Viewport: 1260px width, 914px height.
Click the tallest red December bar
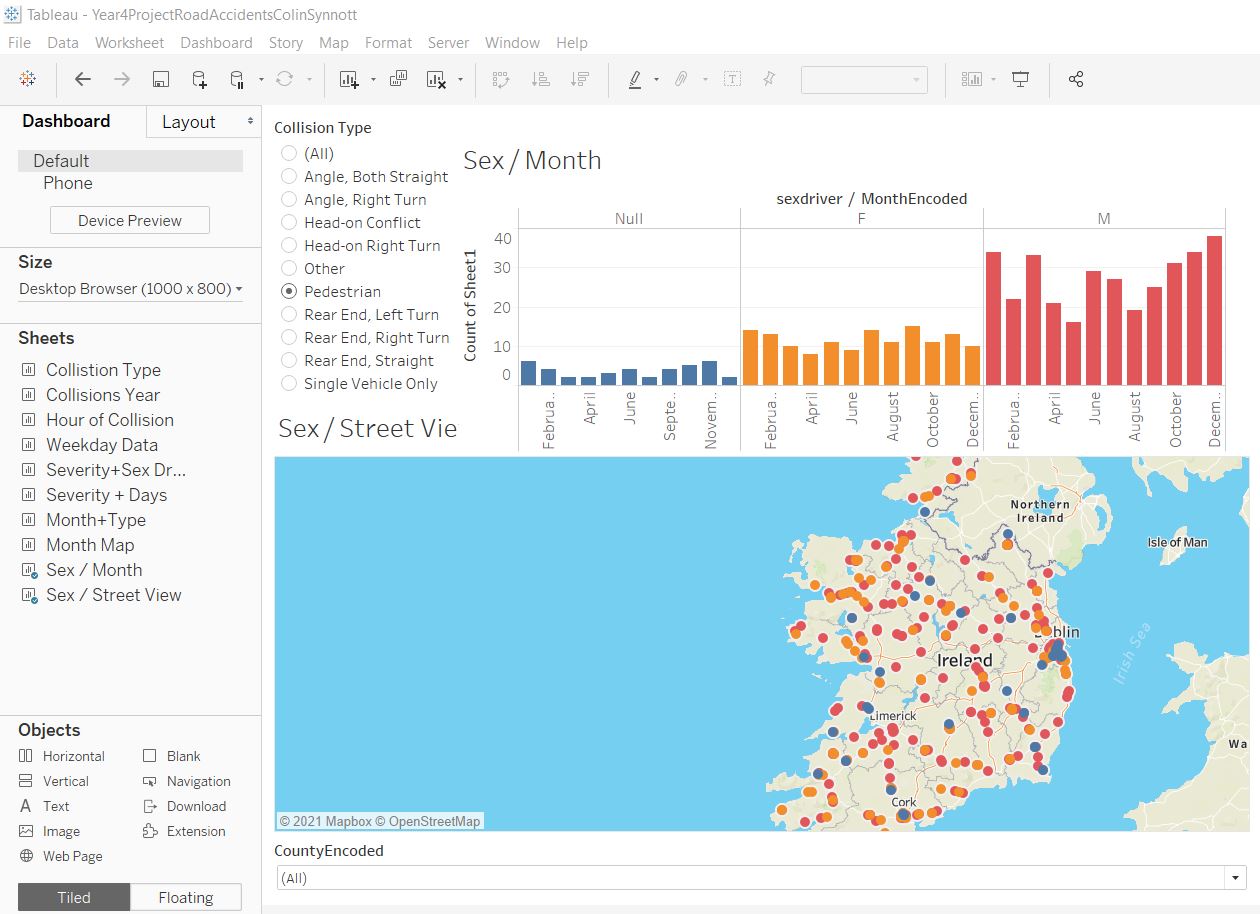click(1214, 310)
